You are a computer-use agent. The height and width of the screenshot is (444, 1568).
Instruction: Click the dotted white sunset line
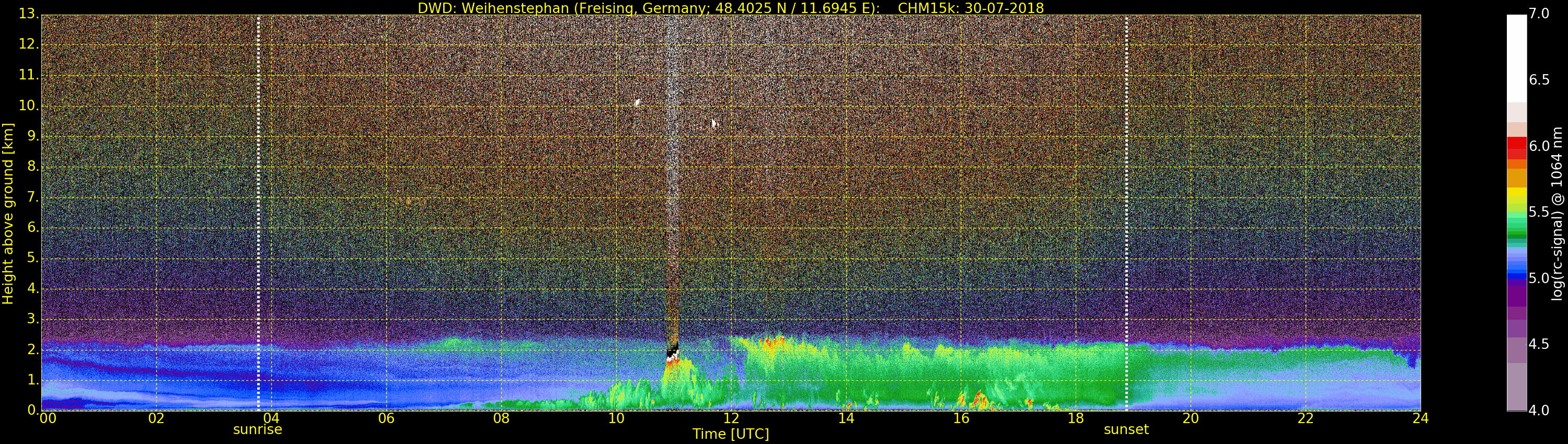click(1127, 213)
